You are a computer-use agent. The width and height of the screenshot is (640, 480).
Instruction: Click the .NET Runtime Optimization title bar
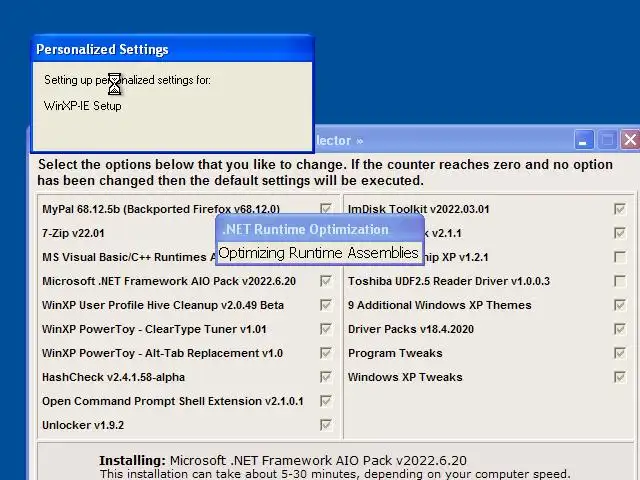(x=320, y=229)
